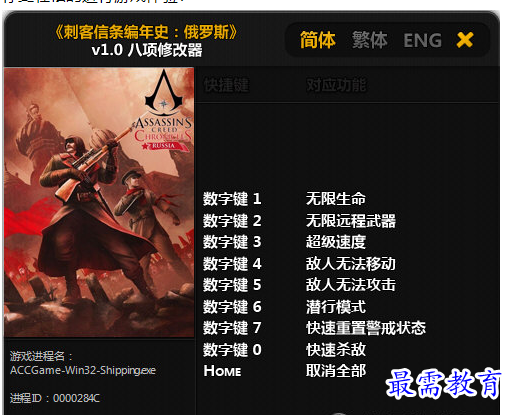The image size is (510, 415).
Task: Click the Assassin's Creed logo emblem
Action: pos(164,91)
